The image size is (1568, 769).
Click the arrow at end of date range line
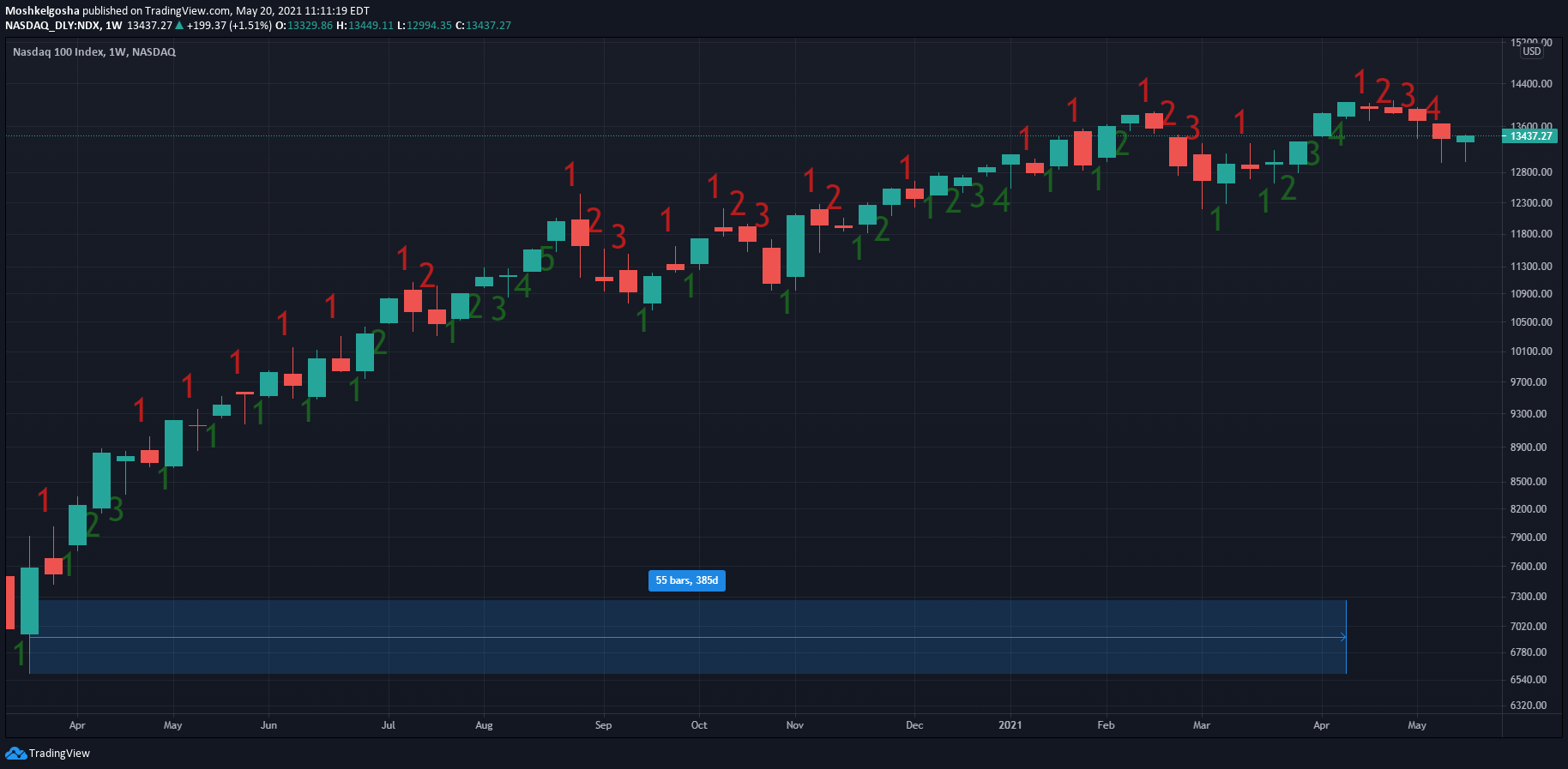point(1342,637)
